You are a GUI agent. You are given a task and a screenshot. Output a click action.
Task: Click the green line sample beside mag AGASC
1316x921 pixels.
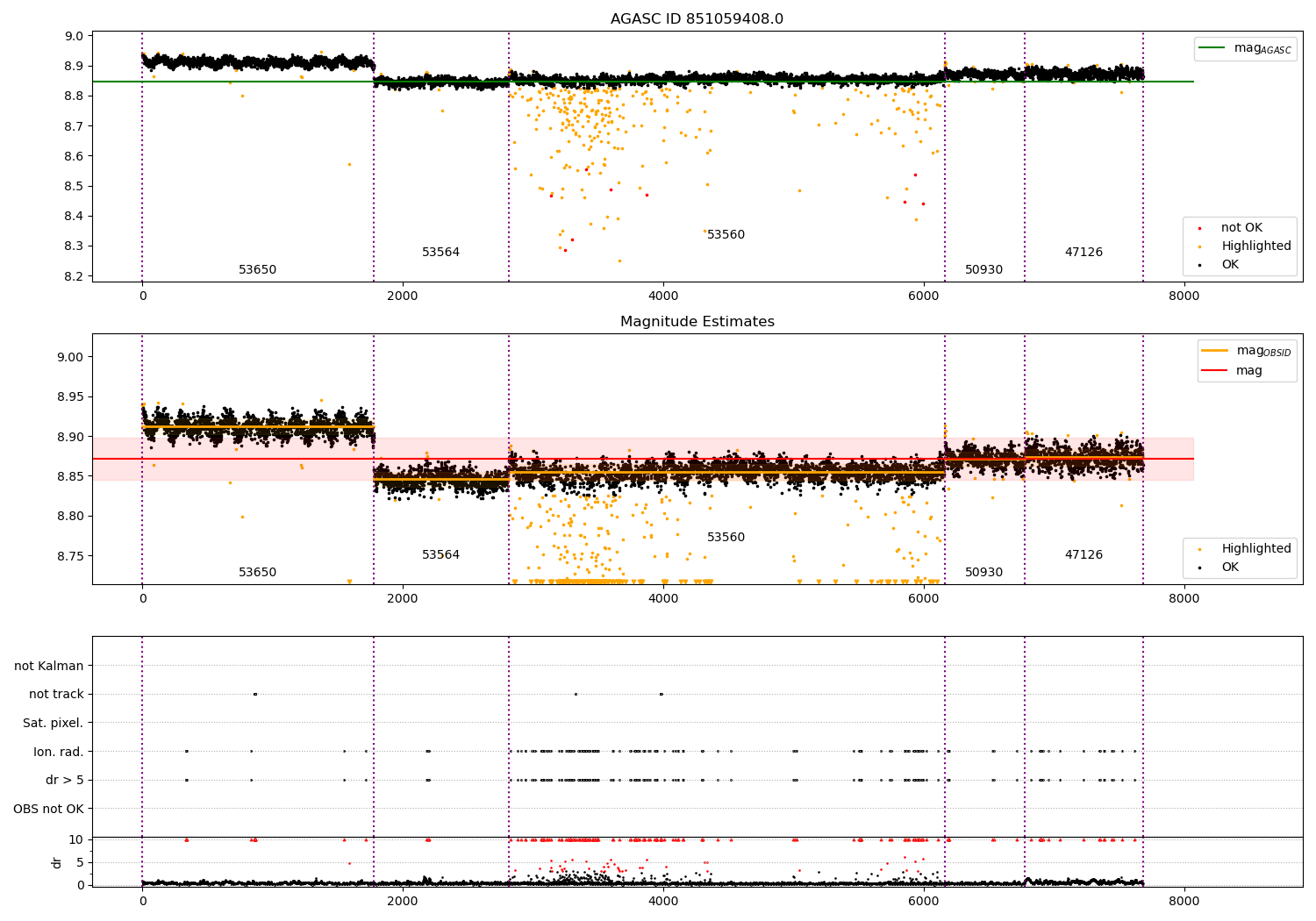coord(1213,48)
